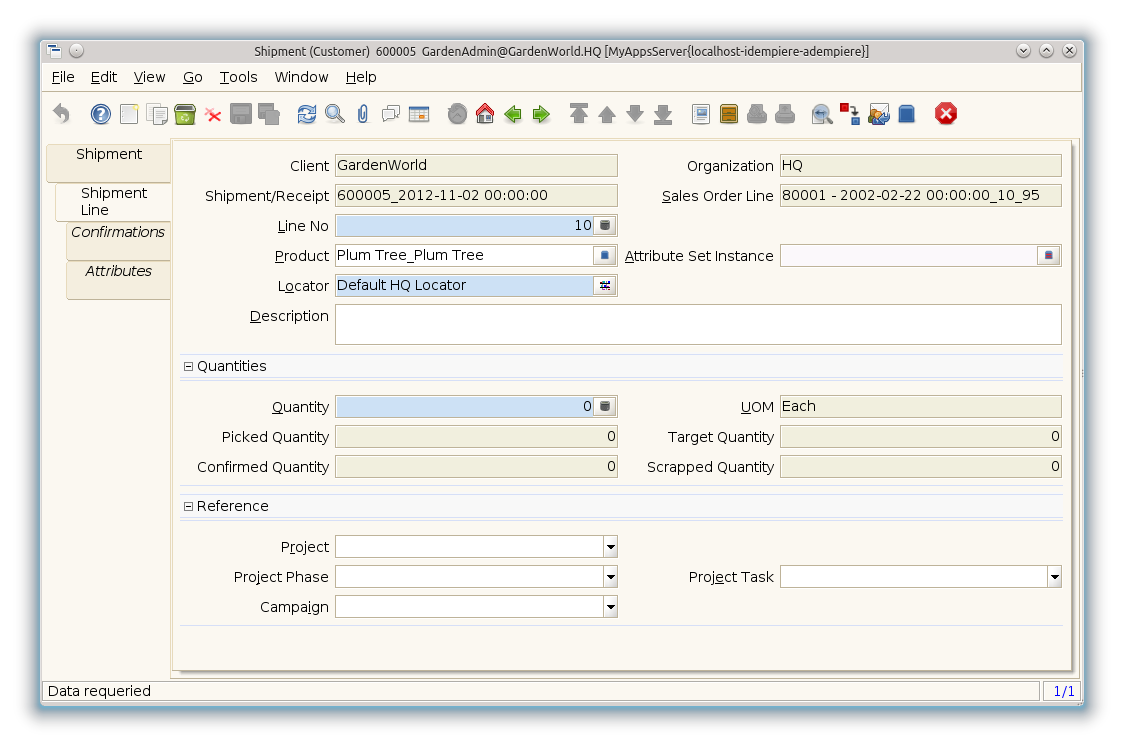The width and height of the screenshot is (1124, 746).
Task: Click the paperclip Attachment icon
Action: click(362, 114)
